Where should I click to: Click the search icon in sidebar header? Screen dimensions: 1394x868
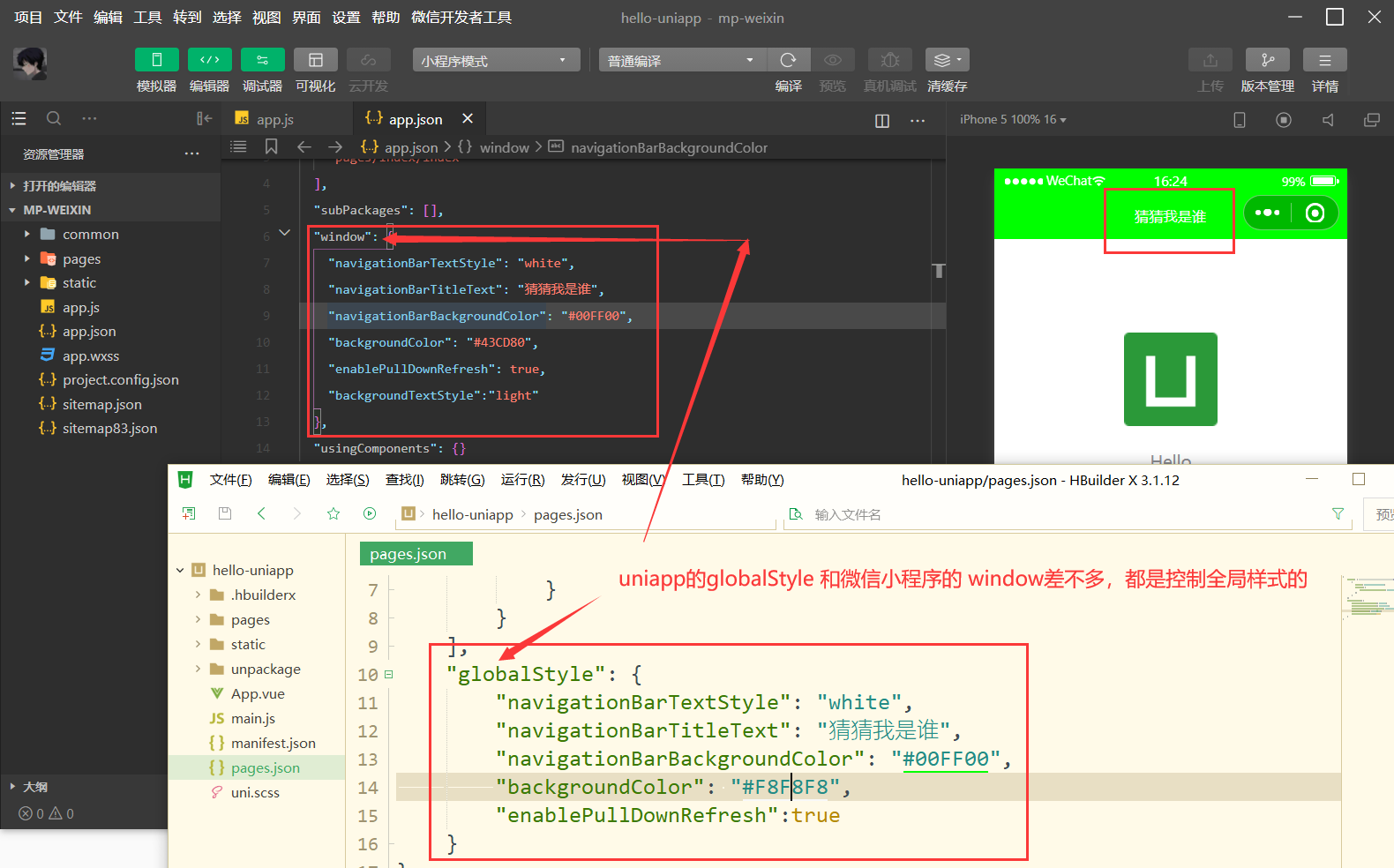(54, 118)
